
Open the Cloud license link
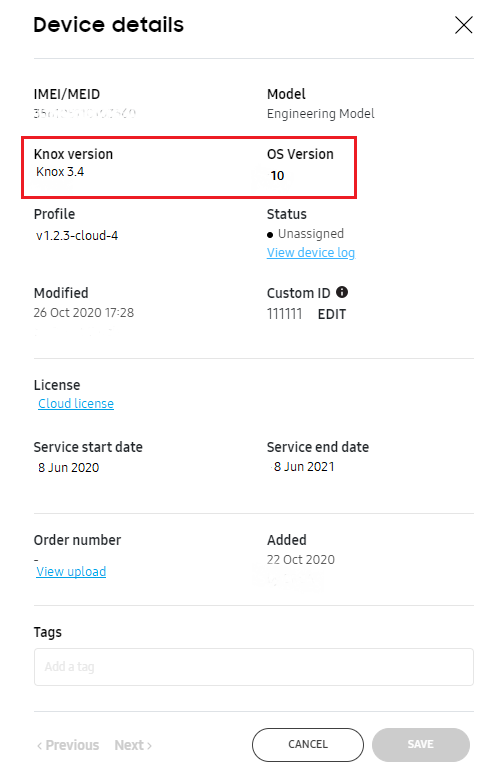pos(76,403)
